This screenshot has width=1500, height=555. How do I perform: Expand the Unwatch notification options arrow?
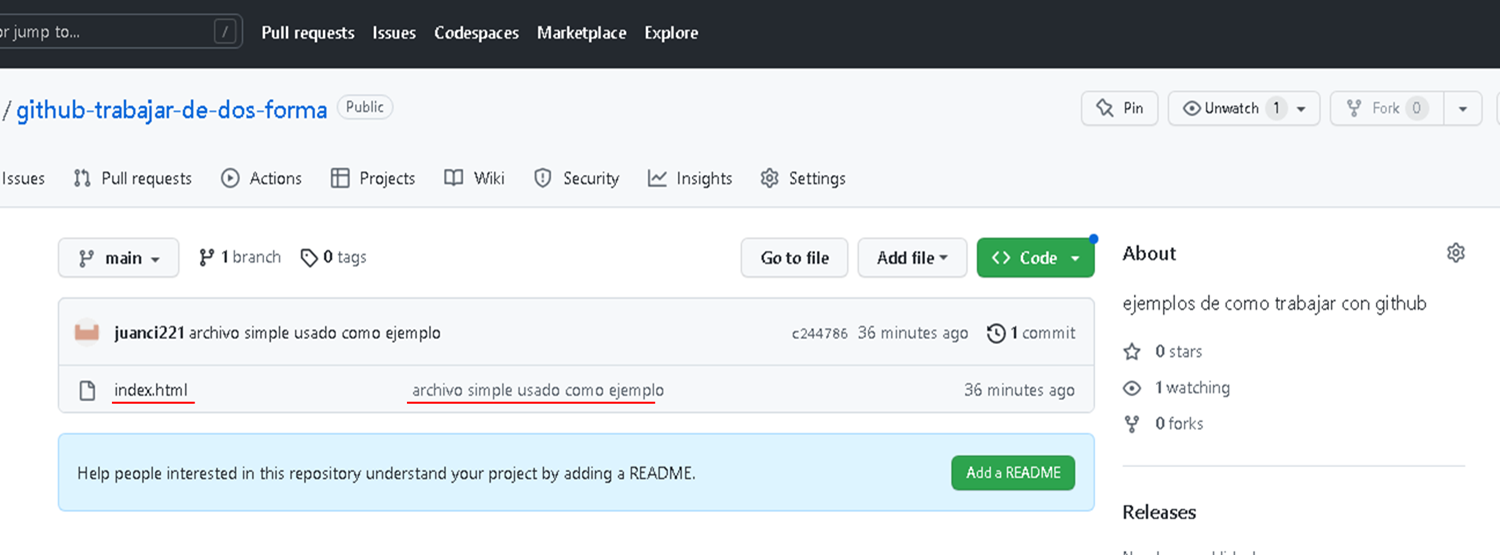tap(1301, 108)
